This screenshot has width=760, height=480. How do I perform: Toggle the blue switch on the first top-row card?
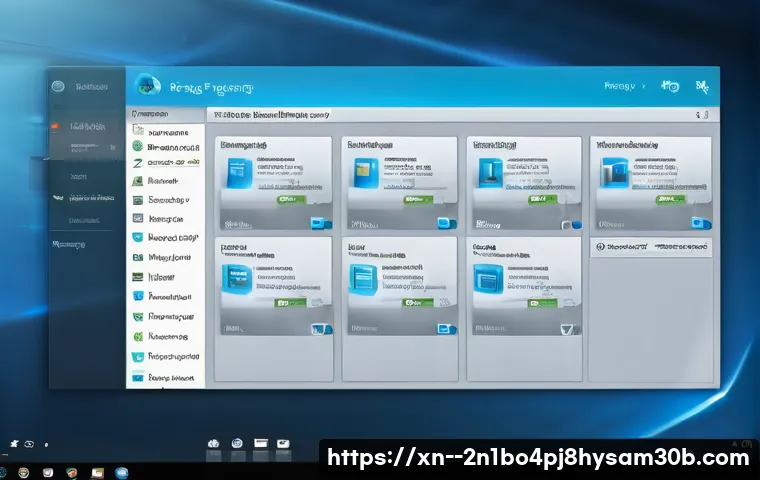point(320,222)
